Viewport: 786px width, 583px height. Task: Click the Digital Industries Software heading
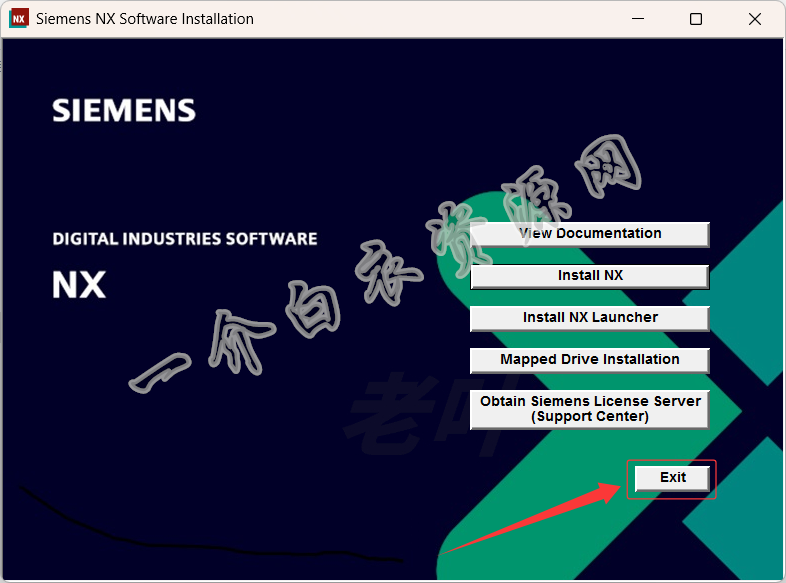[x=185, y=239]
